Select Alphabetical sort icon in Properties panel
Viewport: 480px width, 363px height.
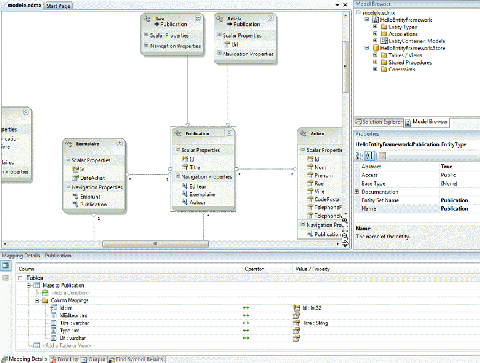click(369, 155)
